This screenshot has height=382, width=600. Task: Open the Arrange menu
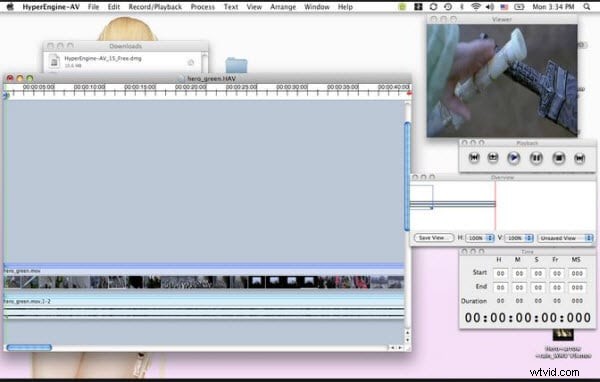coord(283,7)
